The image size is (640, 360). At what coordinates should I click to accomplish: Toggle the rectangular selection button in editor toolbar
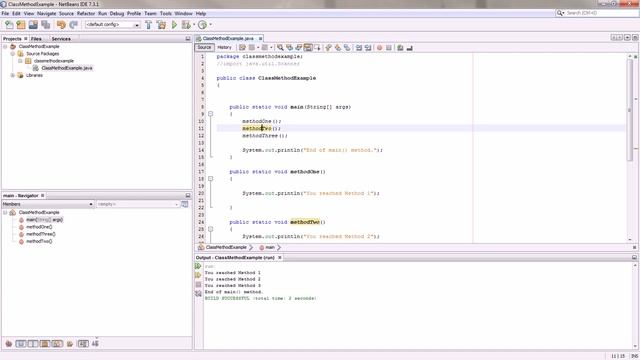click(317, 48)
